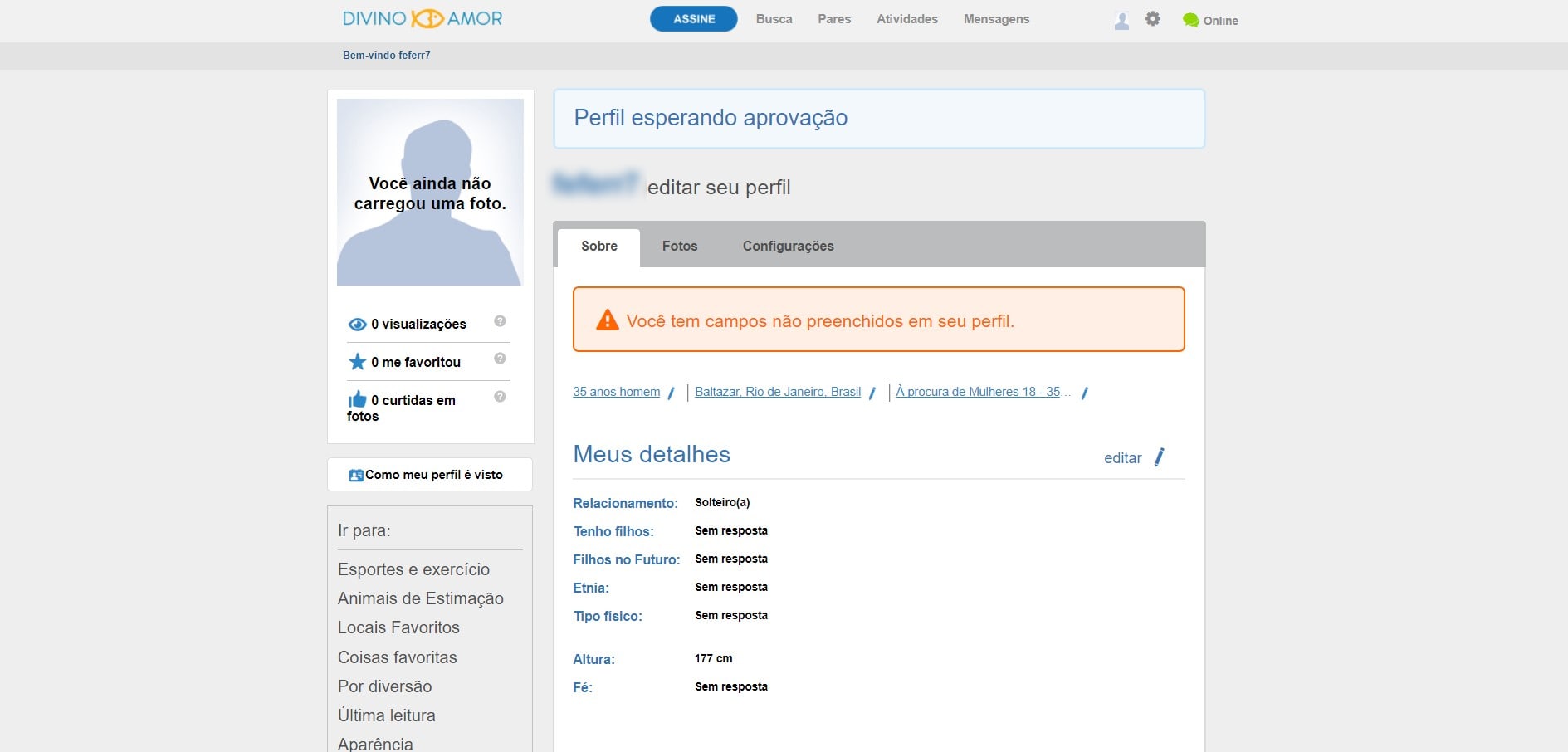This screenshot has width=1568, height=752.
Task: Click the eye icon beside visualizações
Action: (357, 325)
